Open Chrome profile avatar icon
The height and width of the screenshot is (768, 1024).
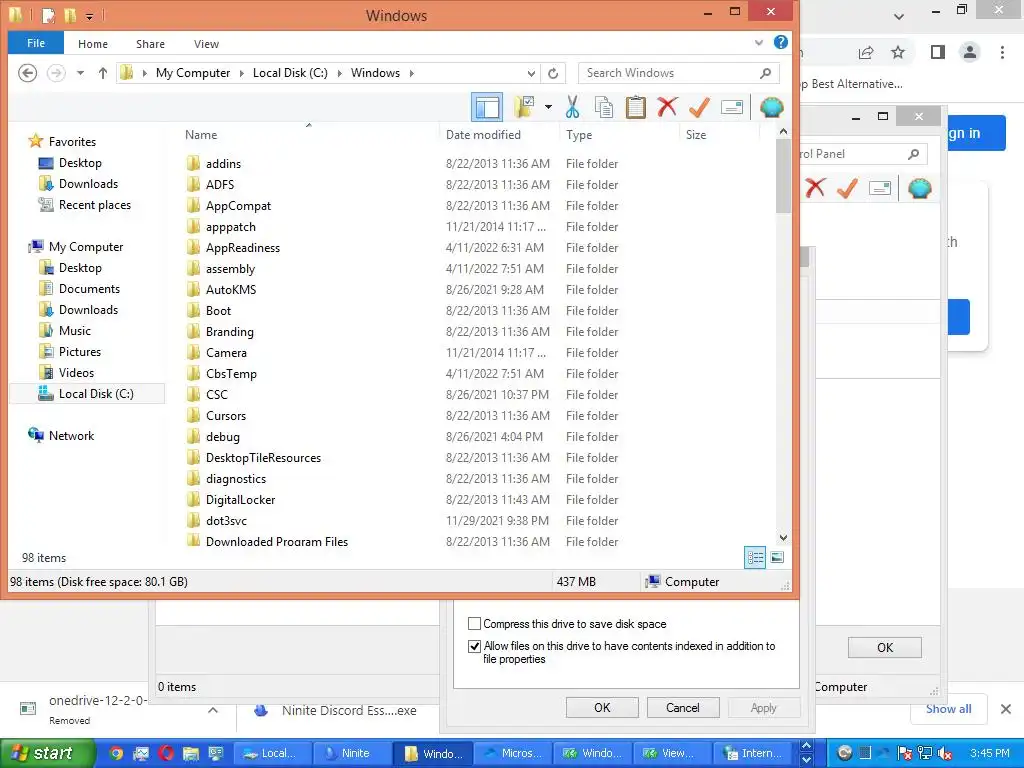(x=970, y=52)
